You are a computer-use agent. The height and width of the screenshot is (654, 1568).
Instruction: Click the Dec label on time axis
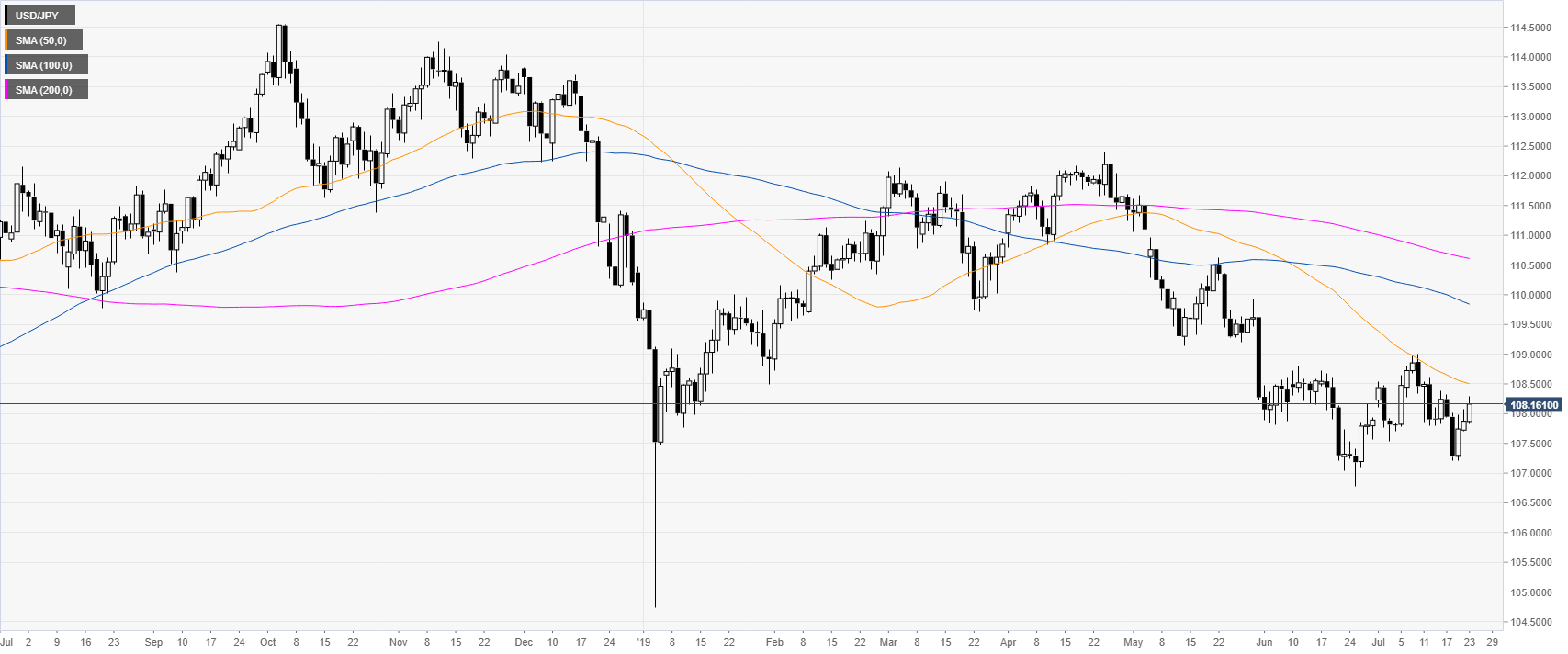pos(524,642)
